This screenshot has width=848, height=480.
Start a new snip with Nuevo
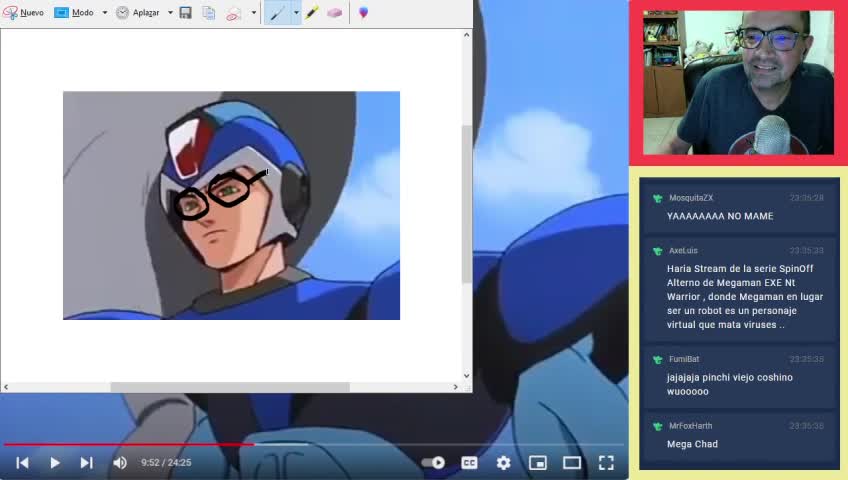(x=23, y=12)
